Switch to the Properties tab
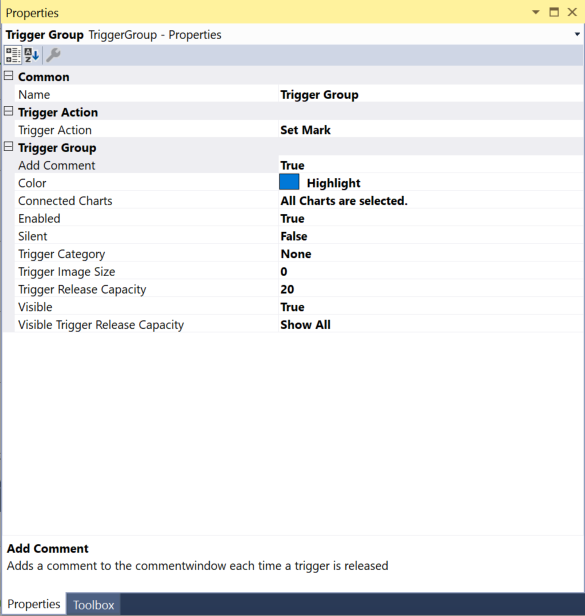The width and height of the screenshot is (585, 616). (34, 604)
